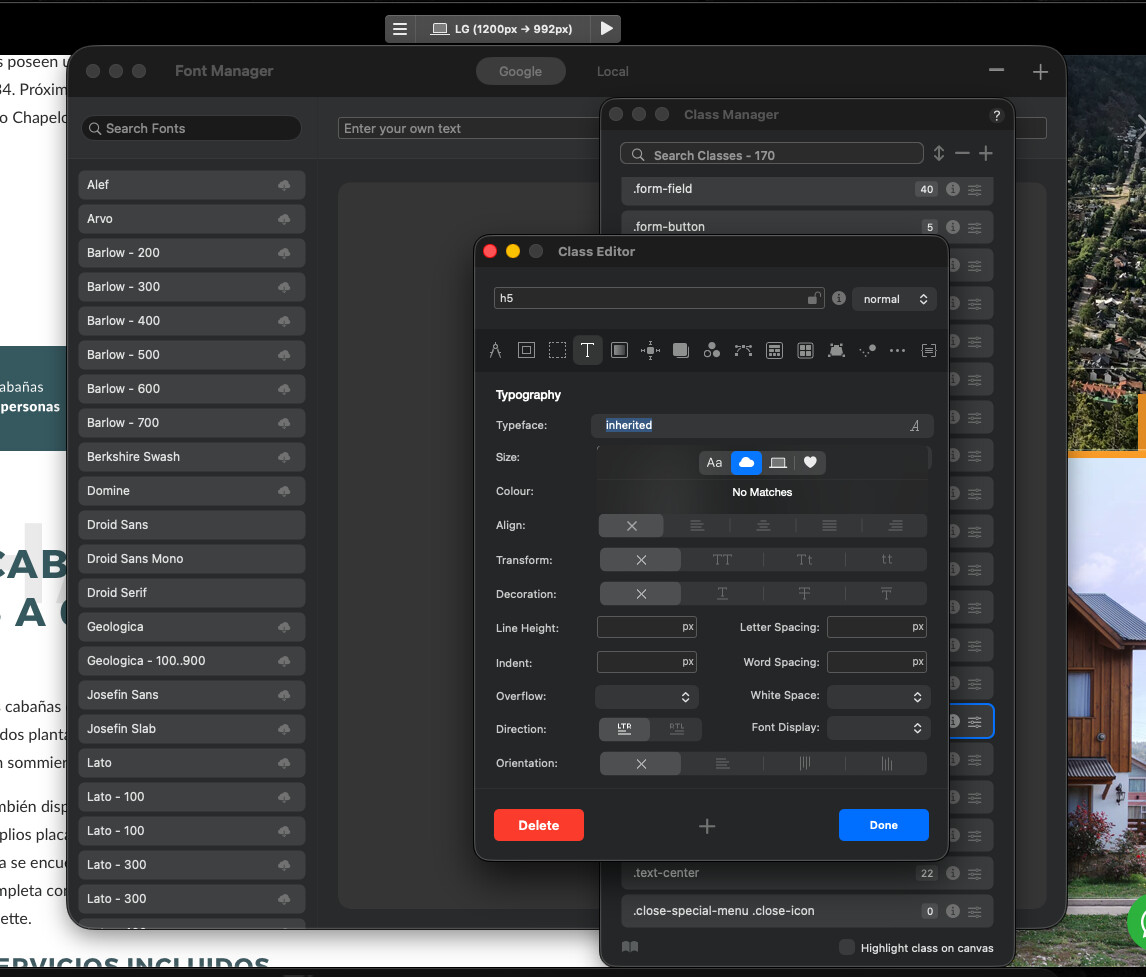Click the Search Fonts field
The width and height of the screenshot is (1146, 977).
pyautogui.click(x=192, y=128)
